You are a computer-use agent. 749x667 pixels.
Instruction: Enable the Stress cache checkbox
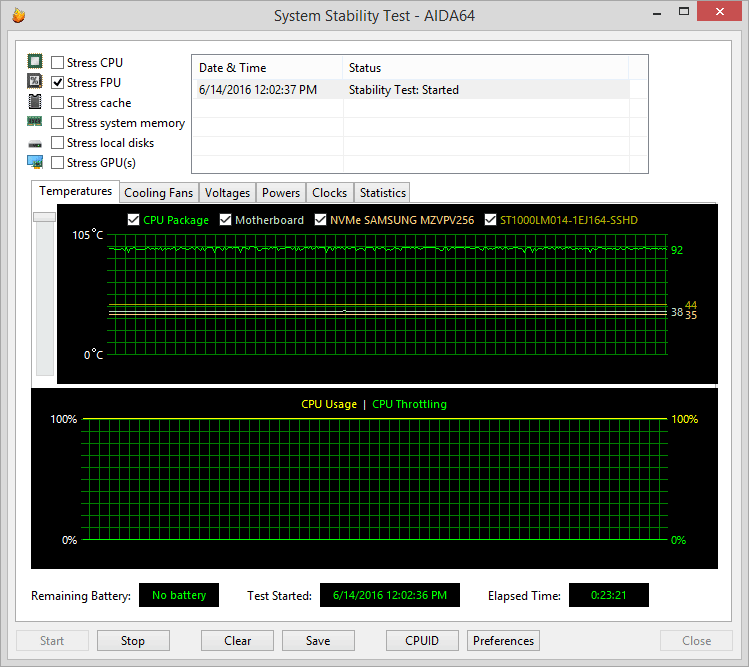click(57, 103)
